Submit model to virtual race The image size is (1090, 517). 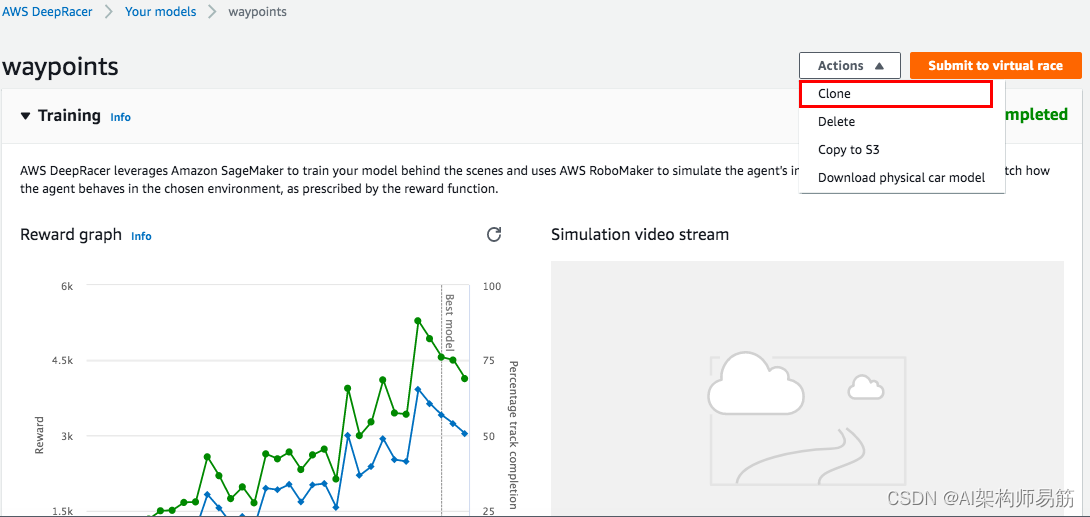[x=995, y=65]
